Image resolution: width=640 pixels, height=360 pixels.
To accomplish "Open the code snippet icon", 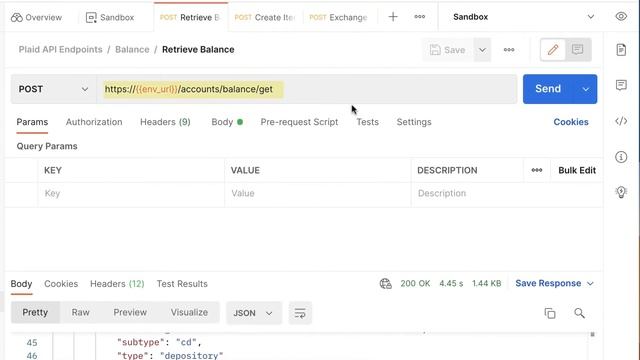I will click(x=621, y=121).
